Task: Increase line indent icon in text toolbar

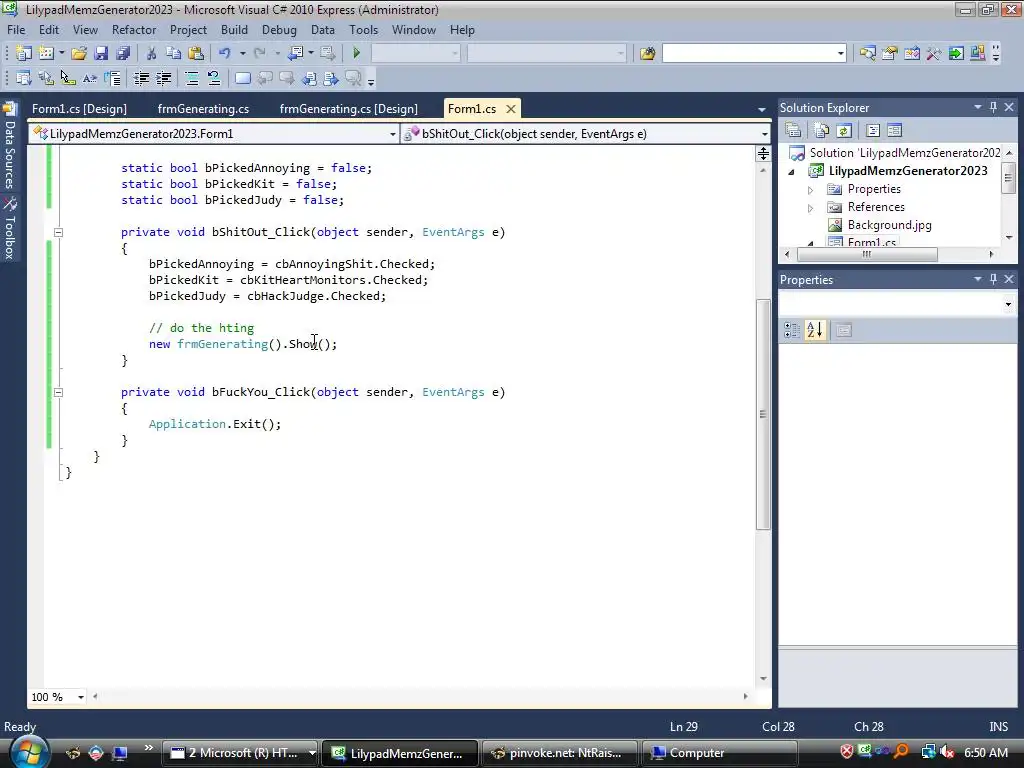Action: (x=163, y=78)
